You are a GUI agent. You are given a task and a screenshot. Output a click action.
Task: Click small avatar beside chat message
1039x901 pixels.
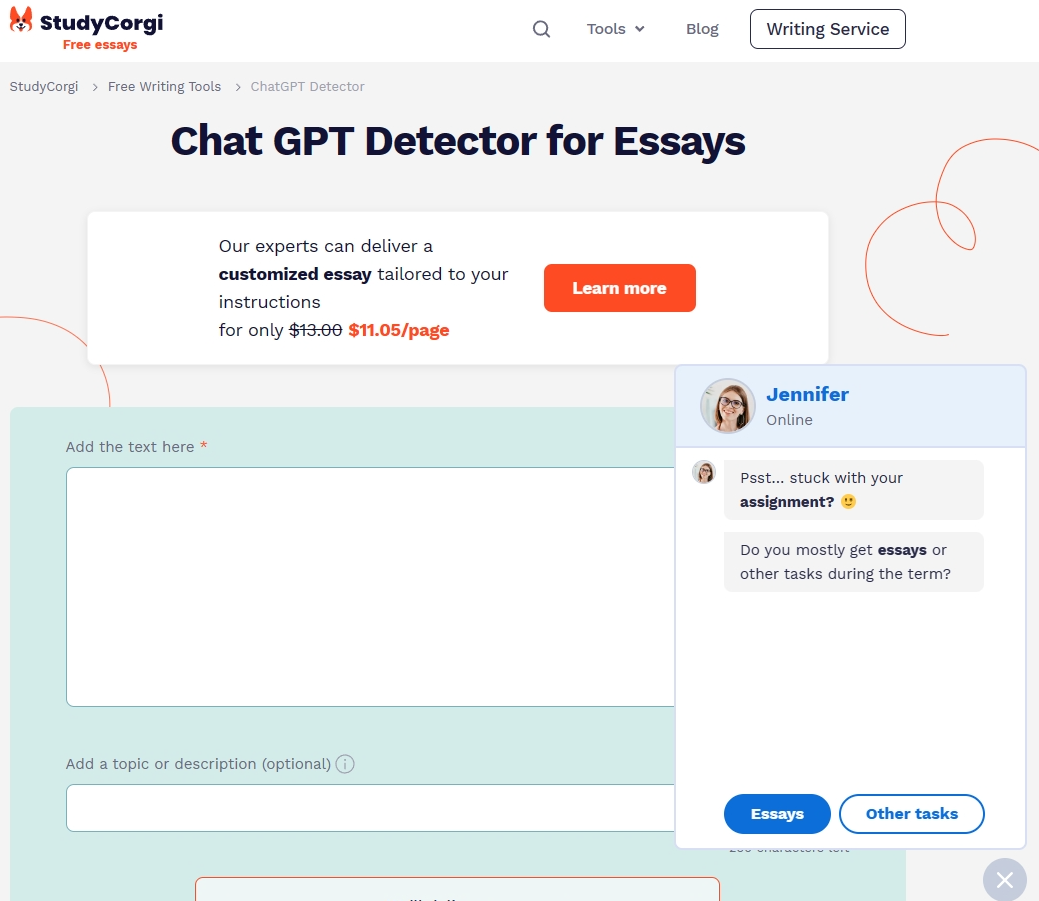coord(704,472)
